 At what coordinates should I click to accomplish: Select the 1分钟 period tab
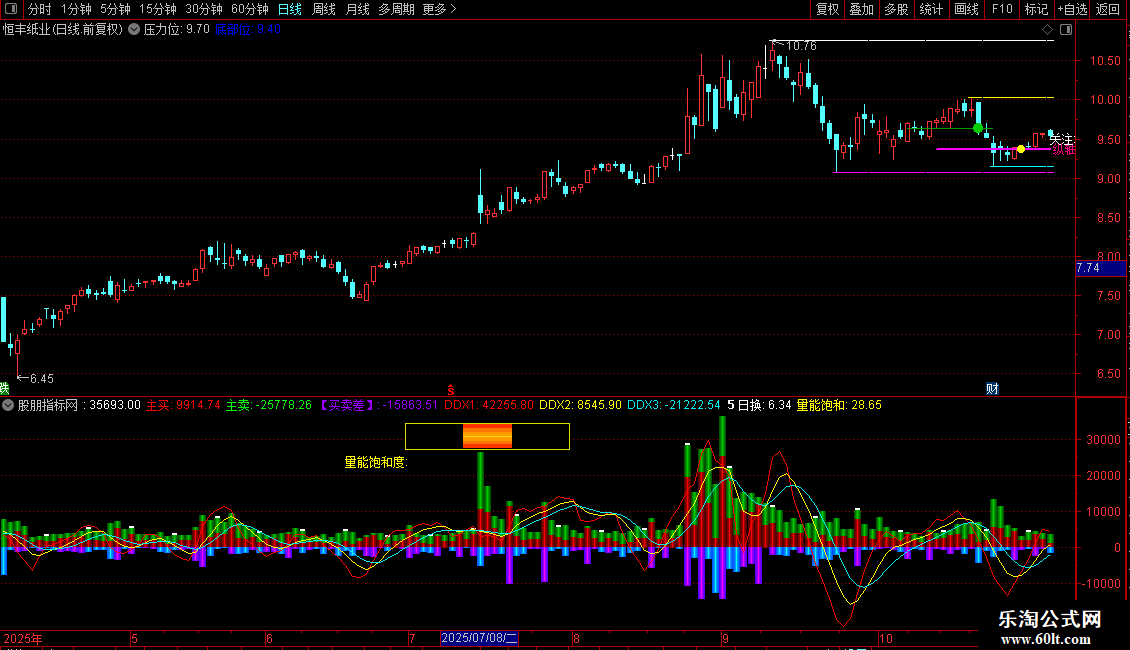coord(76,9)
